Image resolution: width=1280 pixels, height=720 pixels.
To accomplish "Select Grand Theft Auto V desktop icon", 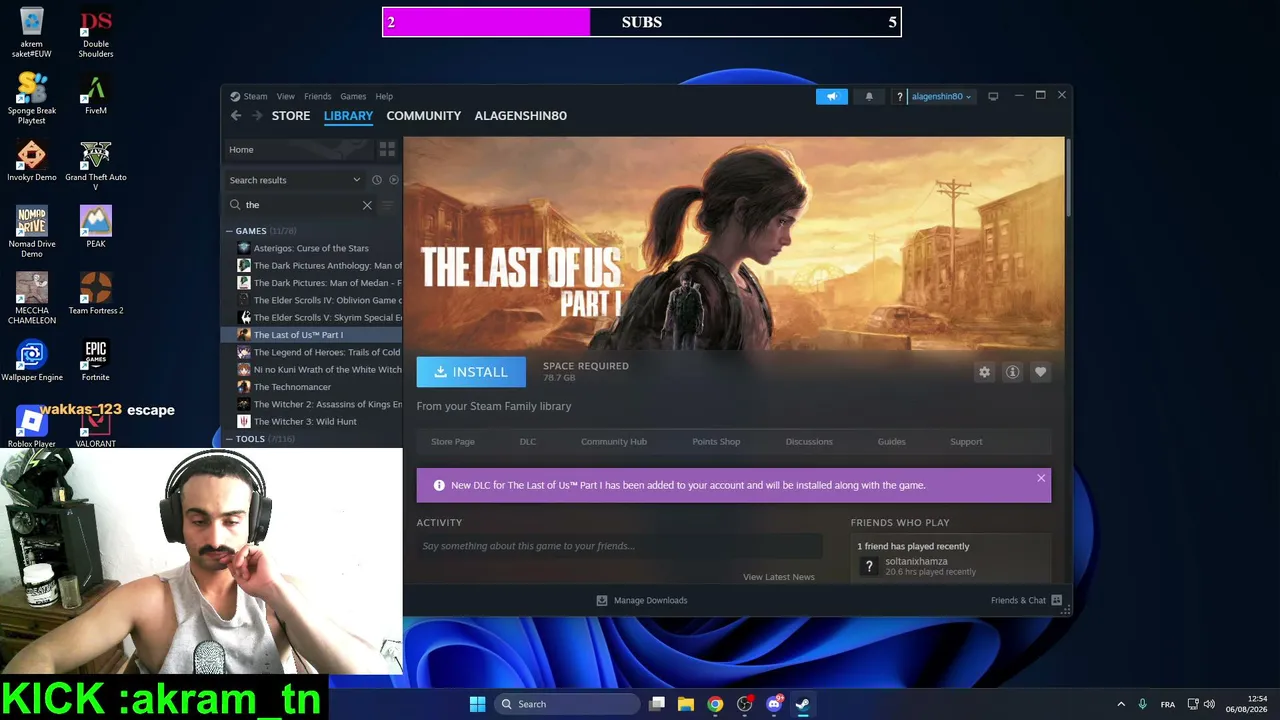I will point(96,165).
